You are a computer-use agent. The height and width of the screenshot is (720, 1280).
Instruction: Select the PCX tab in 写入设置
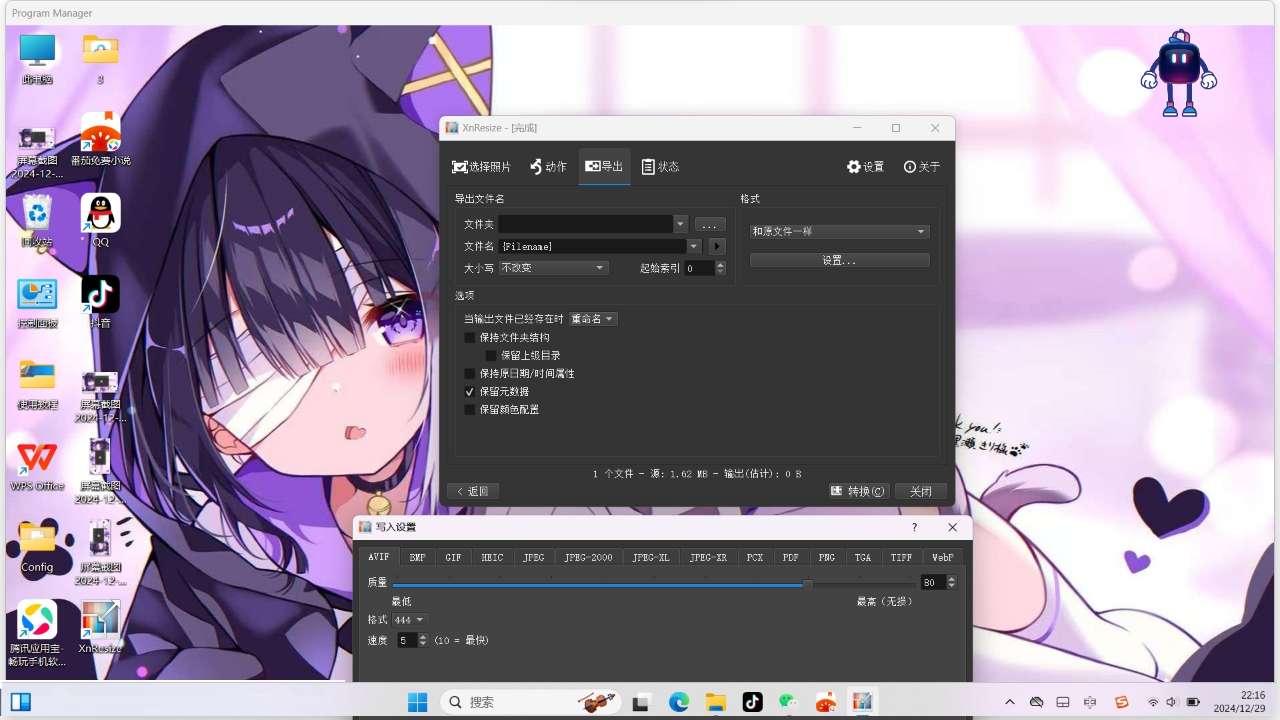755,557
